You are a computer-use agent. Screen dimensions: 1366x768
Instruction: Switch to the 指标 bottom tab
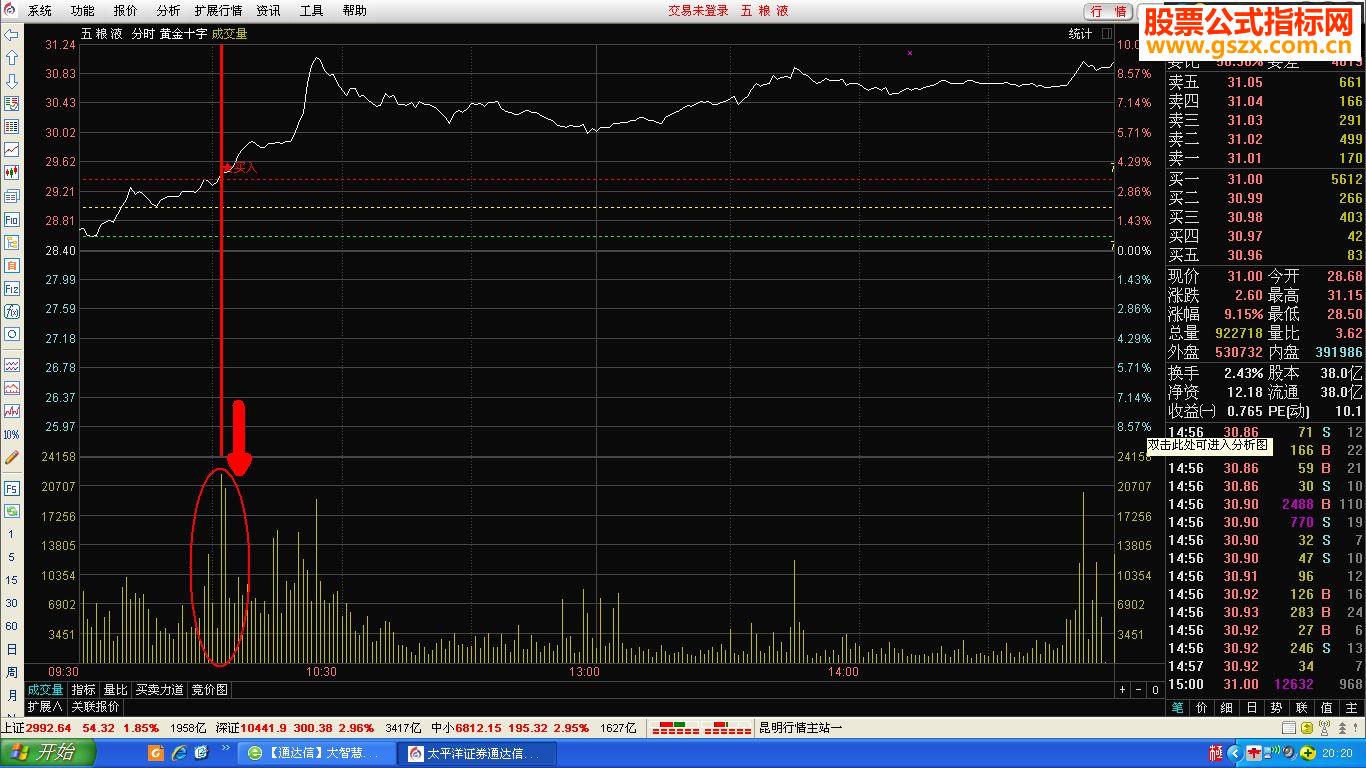pos(84,690)
